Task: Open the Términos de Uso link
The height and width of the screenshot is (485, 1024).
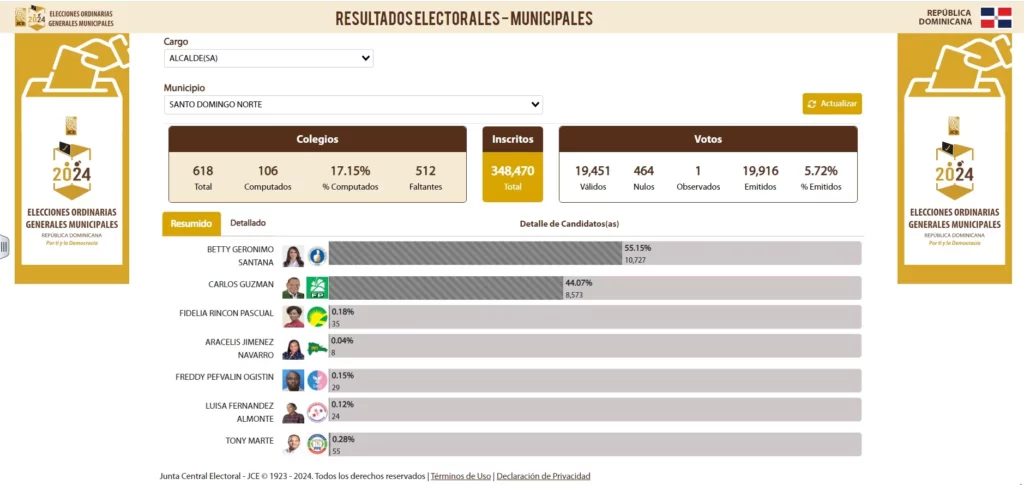Action: click(460, 476)
